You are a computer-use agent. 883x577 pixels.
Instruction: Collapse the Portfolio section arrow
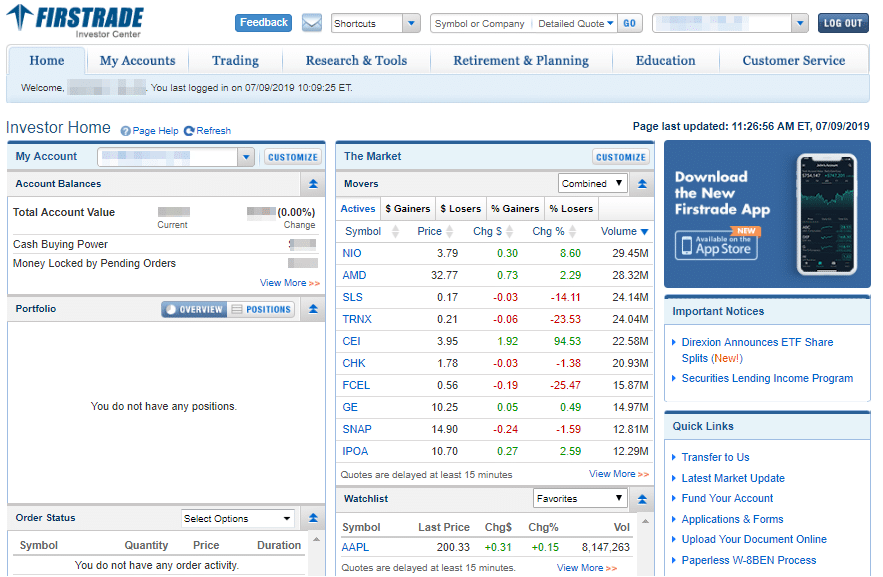[313, 308]
